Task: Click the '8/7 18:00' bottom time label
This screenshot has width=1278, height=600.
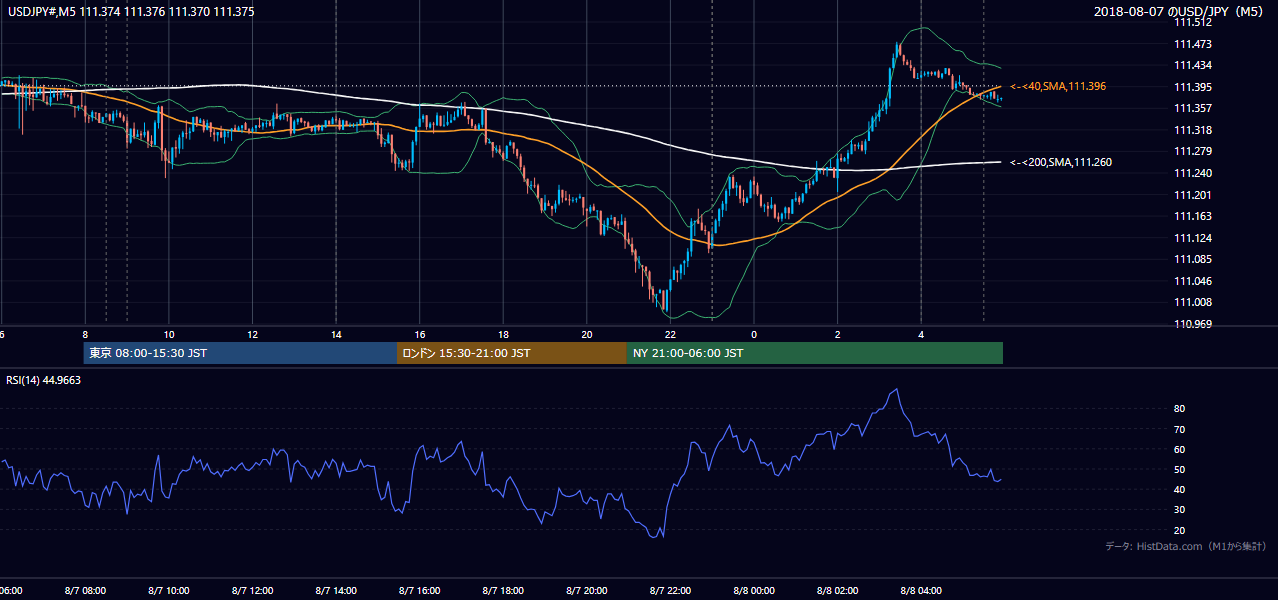Action: point(503,592)
